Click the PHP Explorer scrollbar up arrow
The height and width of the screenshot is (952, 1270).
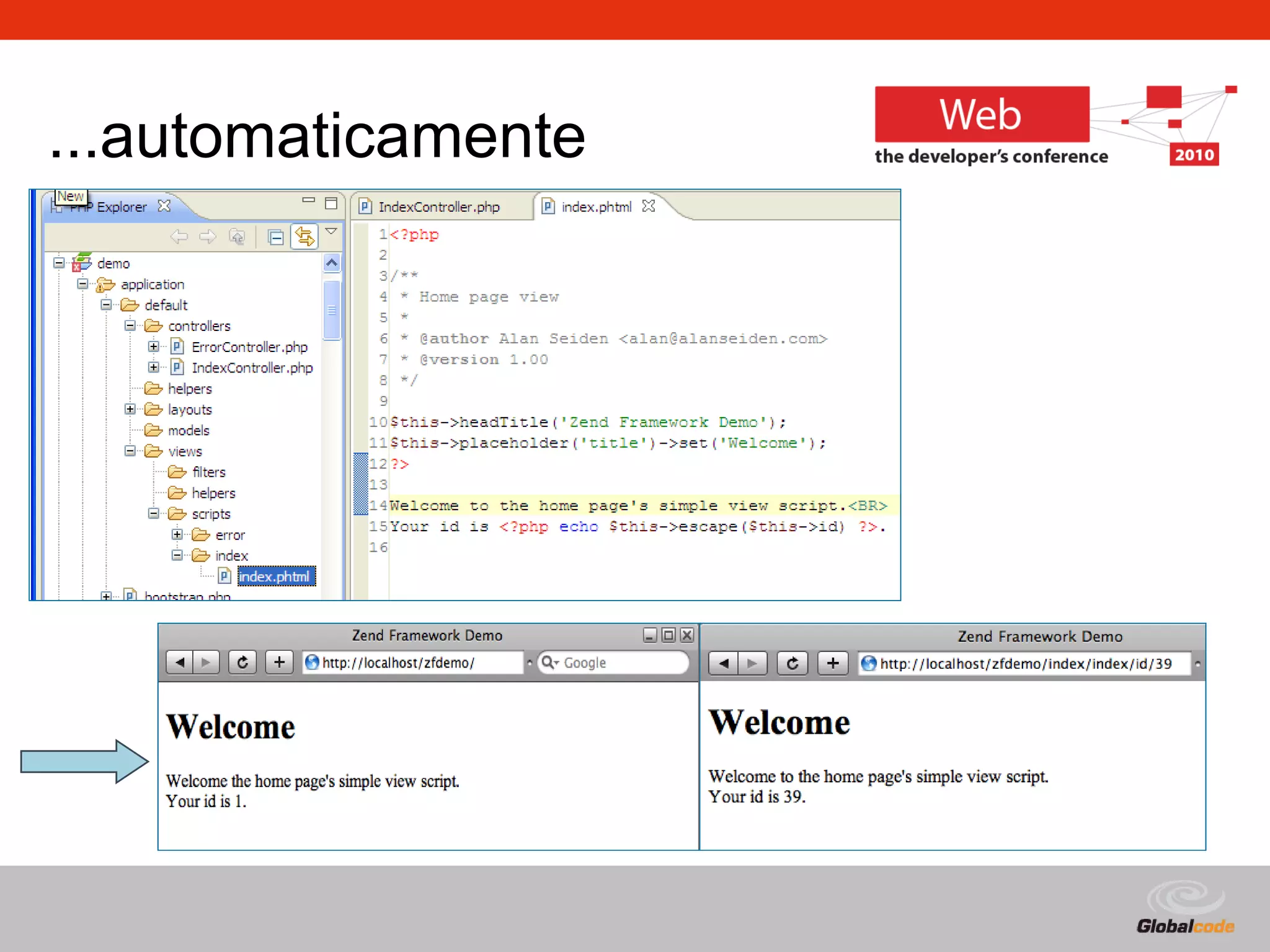pyautogui.click(x=332, y=263)
